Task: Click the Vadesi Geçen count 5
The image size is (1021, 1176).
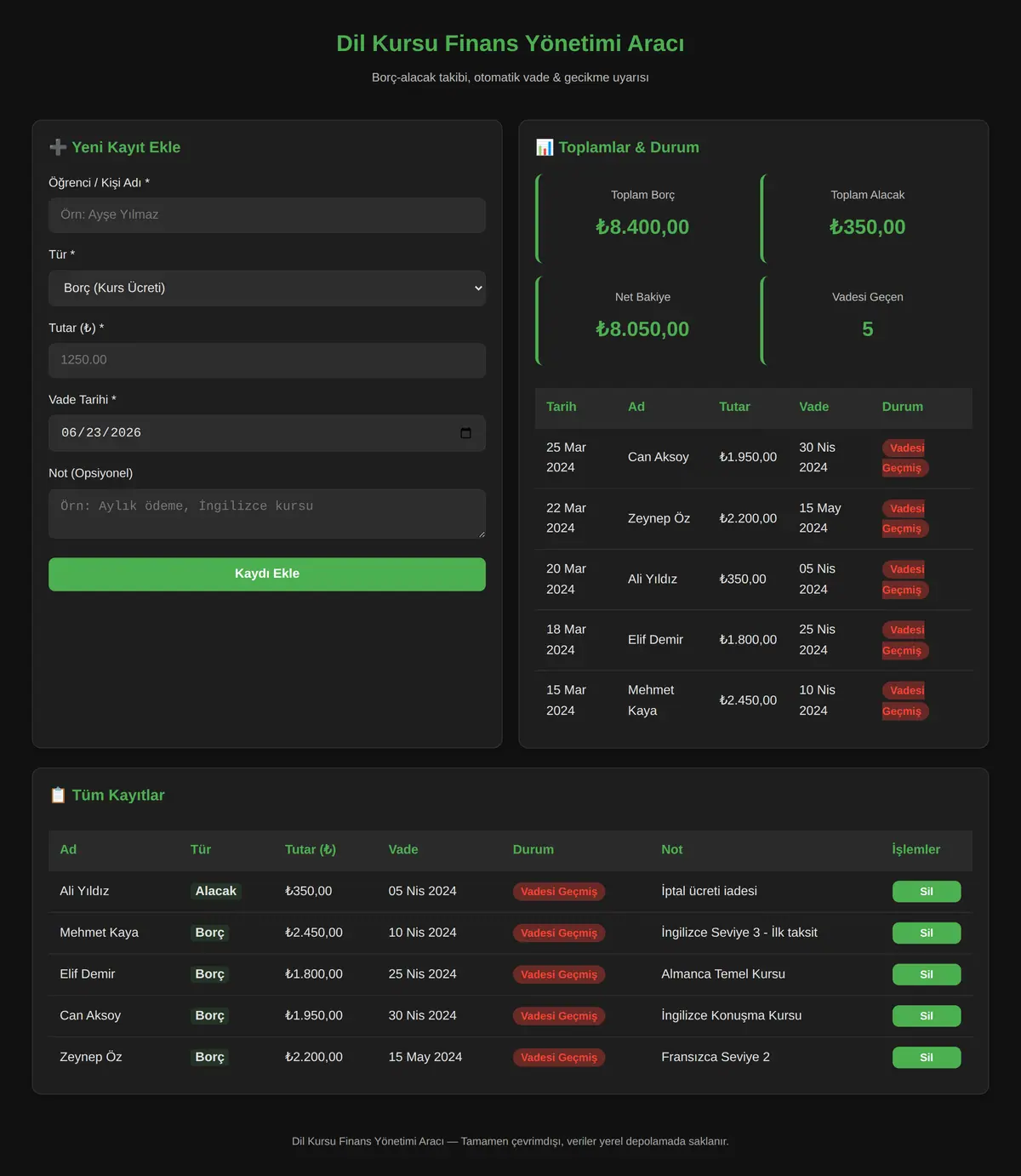Action: pyautogui.click(x=868, y=329)
